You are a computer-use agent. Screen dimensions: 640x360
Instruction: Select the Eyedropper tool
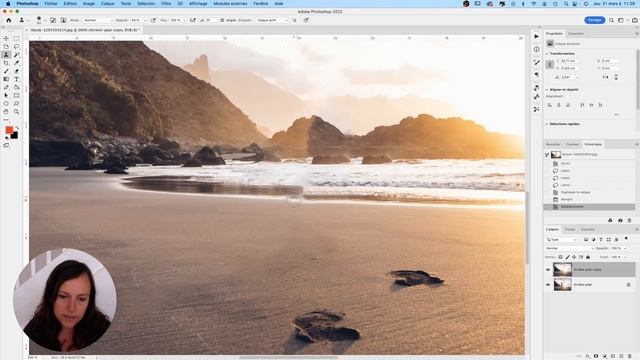click(16, 63)
